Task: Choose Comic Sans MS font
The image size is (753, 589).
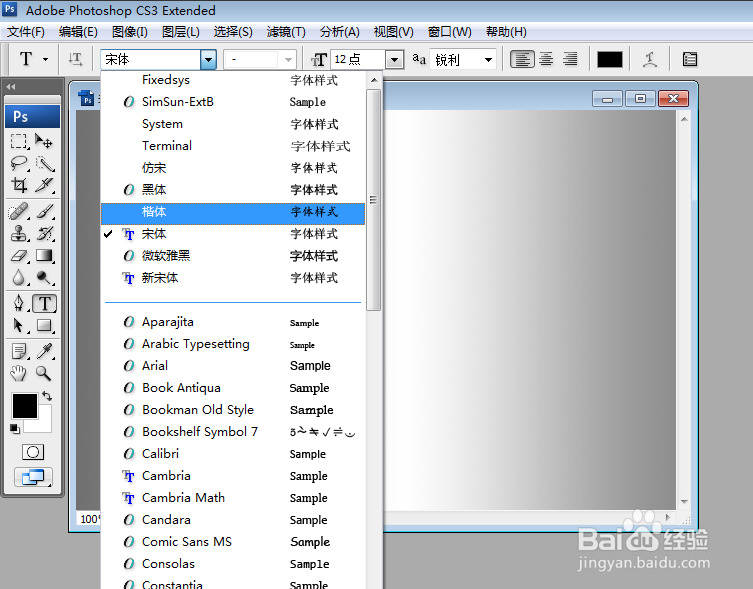Action: click(x=233, y=542)
